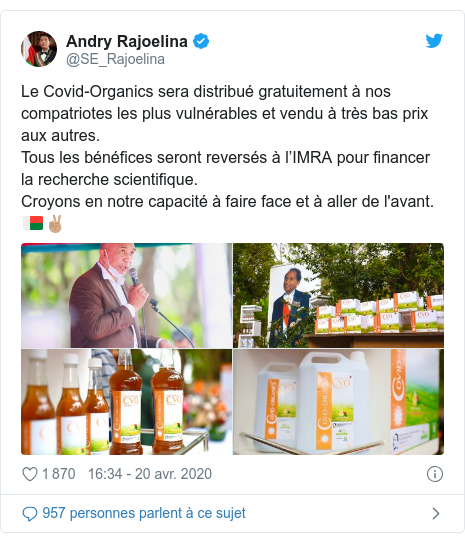This screenshot has width=465, height=543.
Task: Open photo of amber CVO bottles
Action: point(126,402)
